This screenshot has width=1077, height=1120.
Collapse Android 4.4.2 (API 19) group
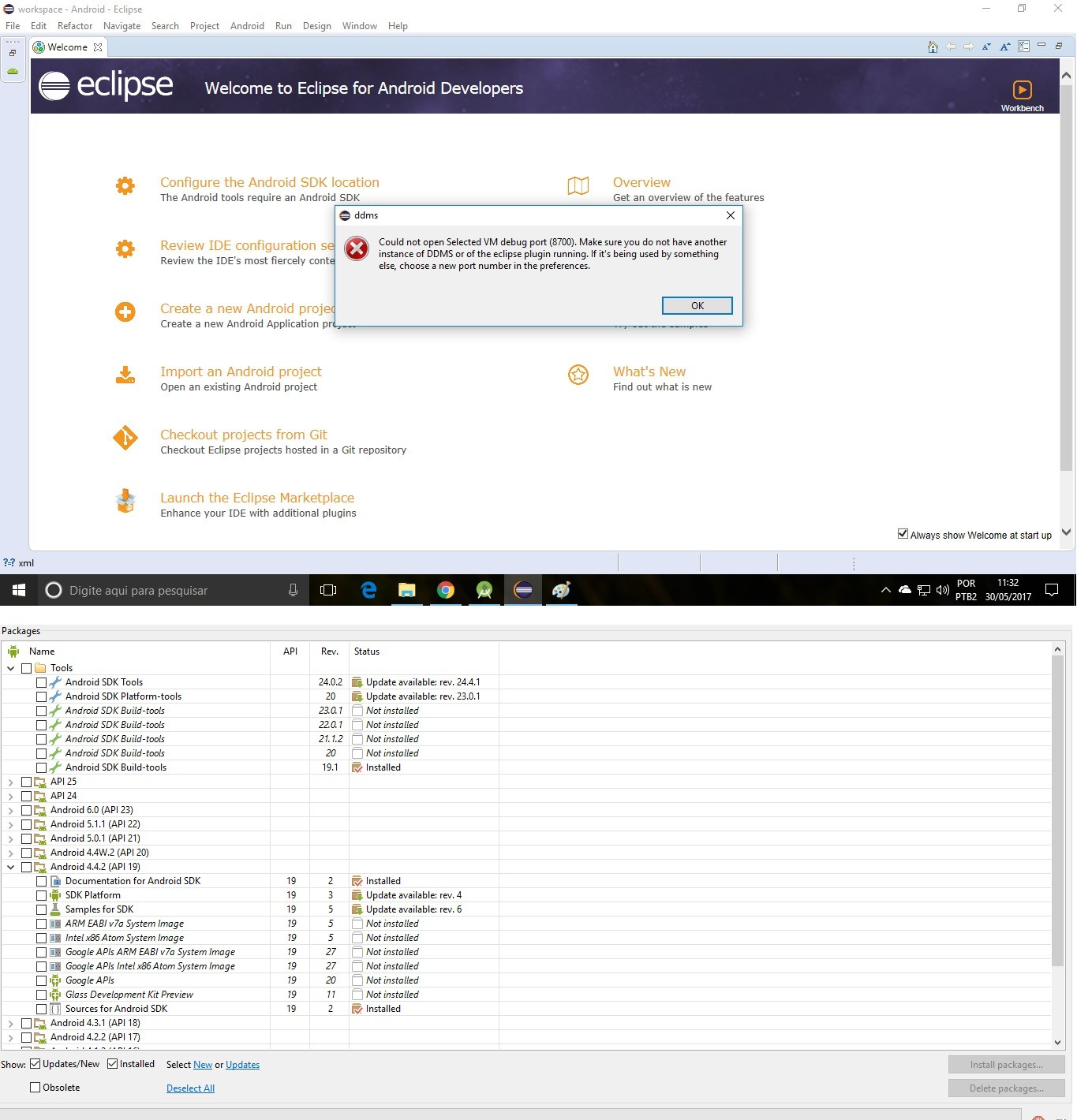pos(11,867)
